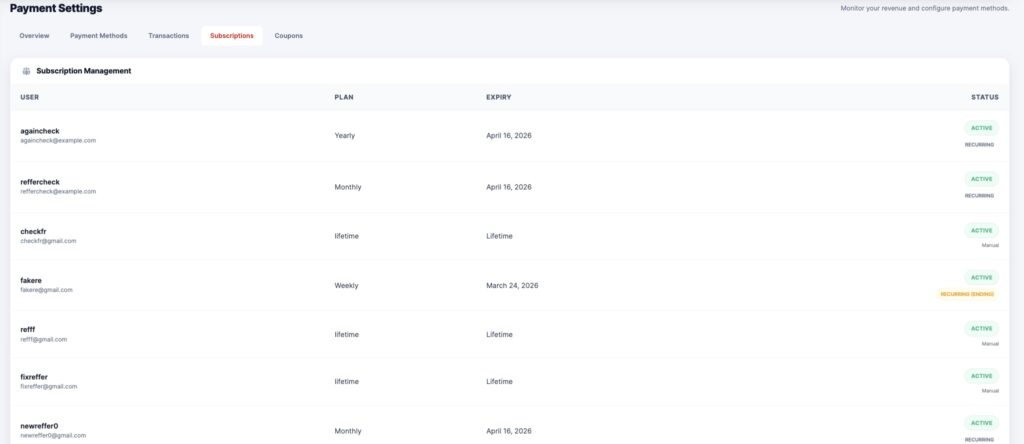Click the ACTIVE badge in againcheck row
The width and height of the screenshot is (1024, 444).
(x=981, y=128)
